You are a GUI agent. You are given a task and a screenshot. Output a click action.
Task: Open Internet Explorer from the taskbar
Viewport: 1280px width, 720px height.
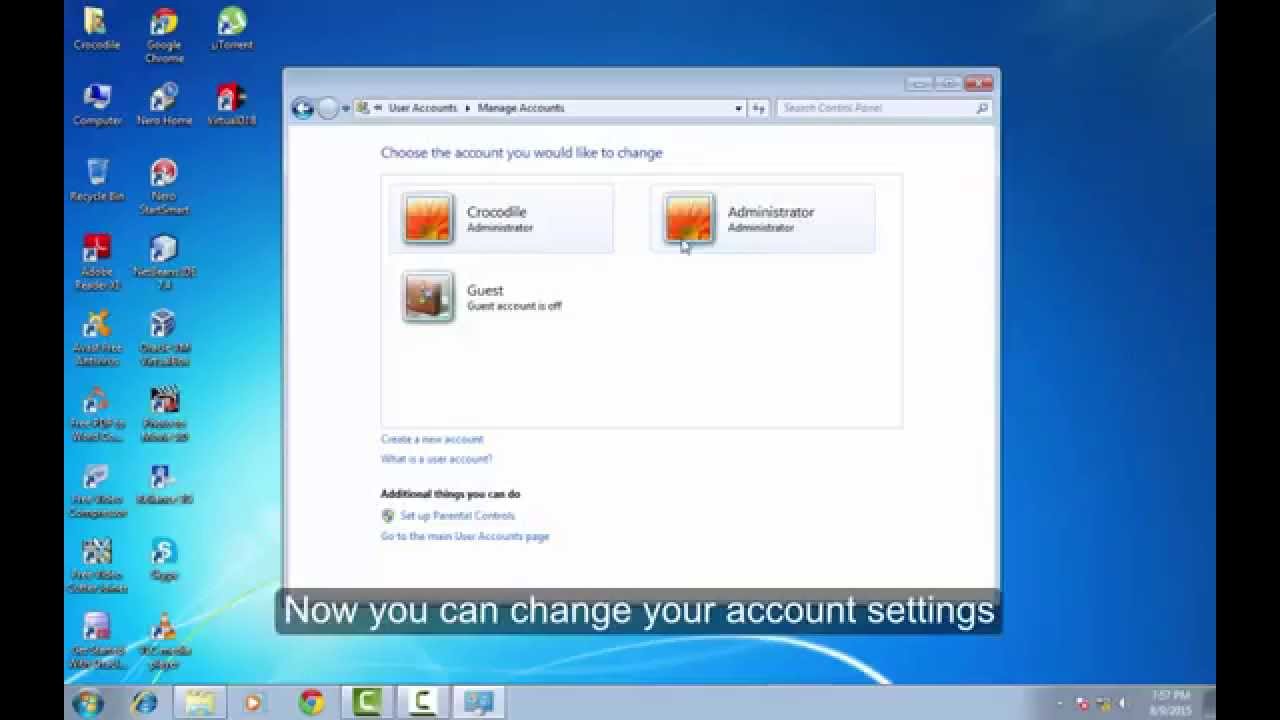(x=145, y=702)
